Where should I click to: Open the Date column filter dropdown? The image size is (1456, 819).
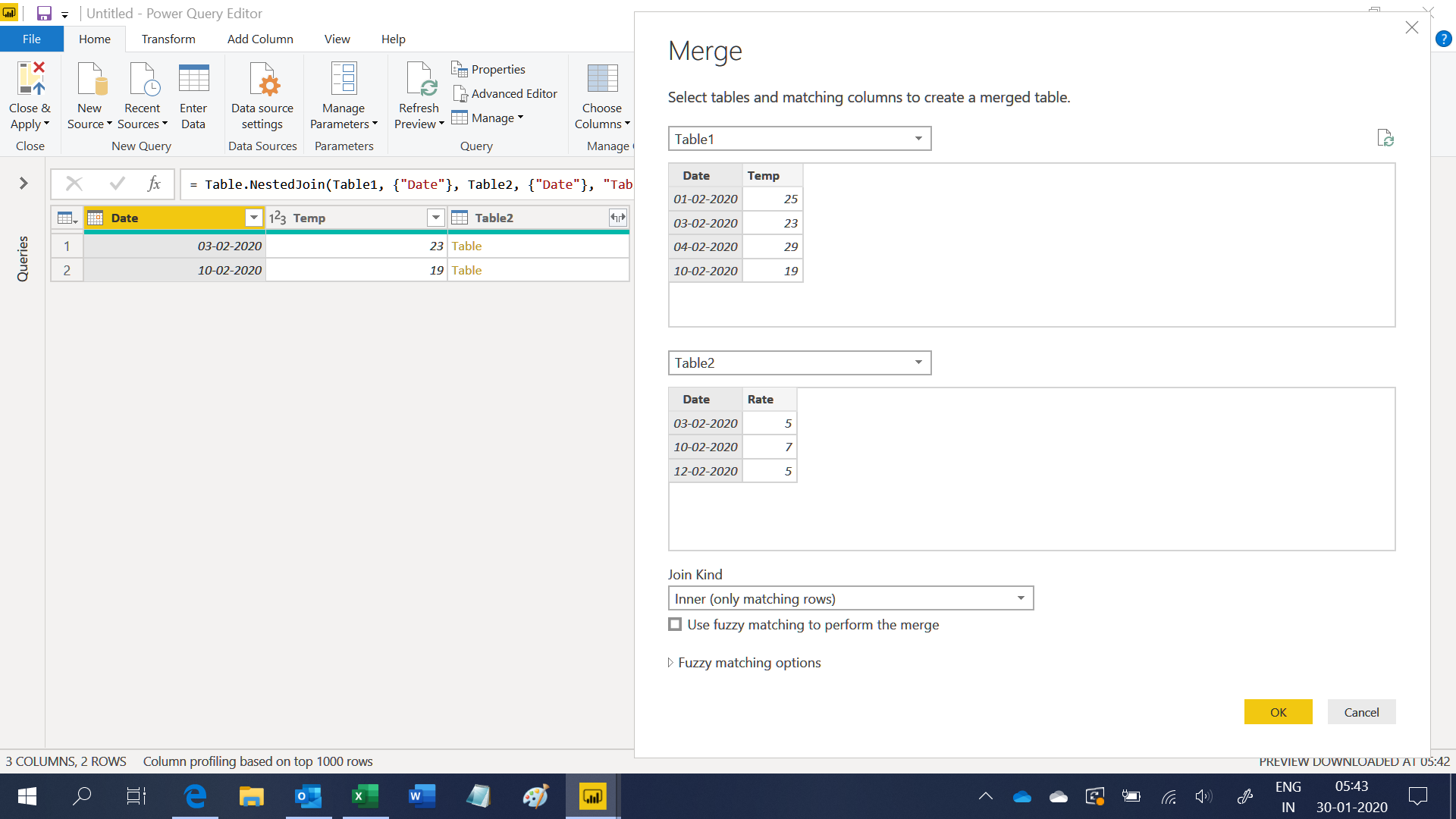254,218
